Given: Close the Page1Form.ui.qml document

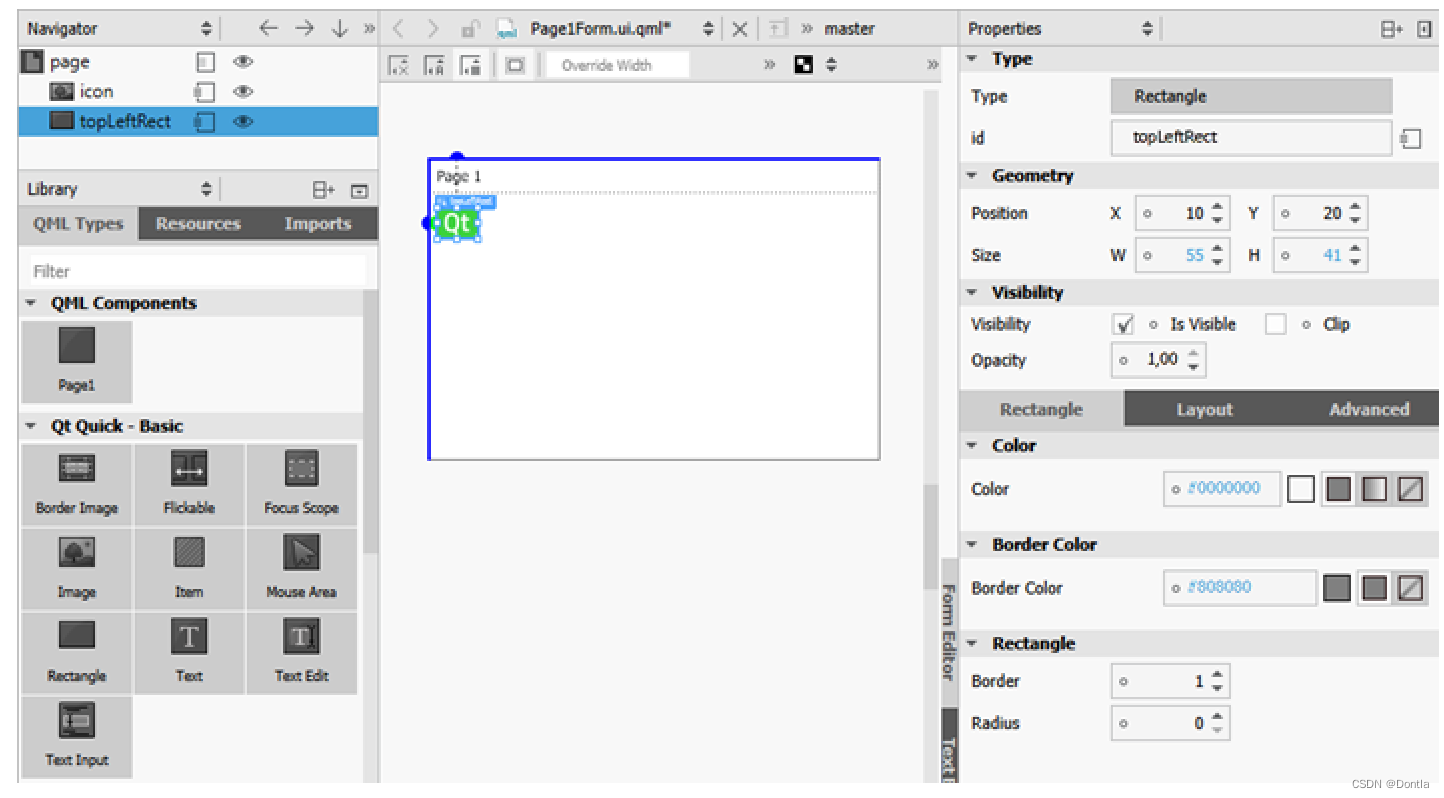Looking at the screenshot, I should (x=740, y=29).
